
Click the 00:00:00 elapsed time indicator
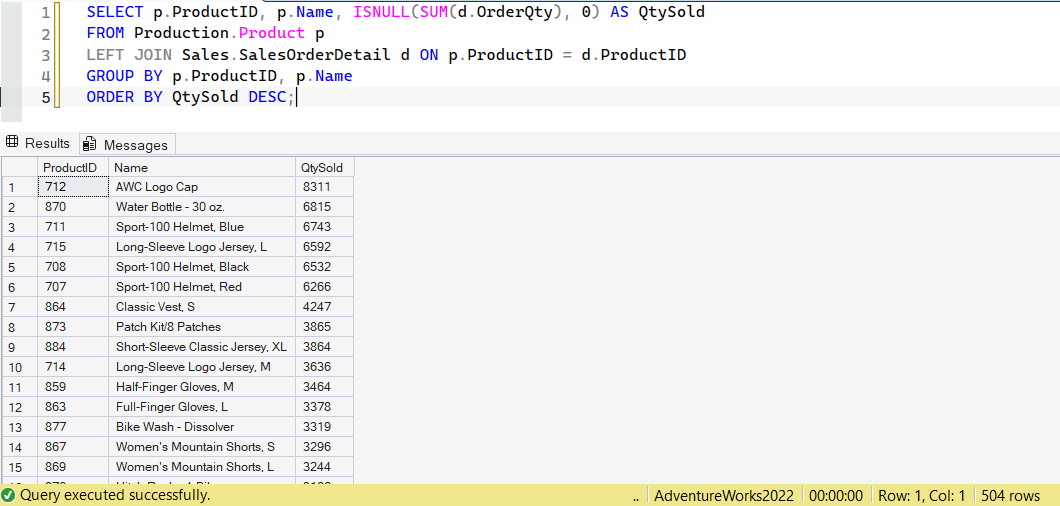[x=835, y=495]
